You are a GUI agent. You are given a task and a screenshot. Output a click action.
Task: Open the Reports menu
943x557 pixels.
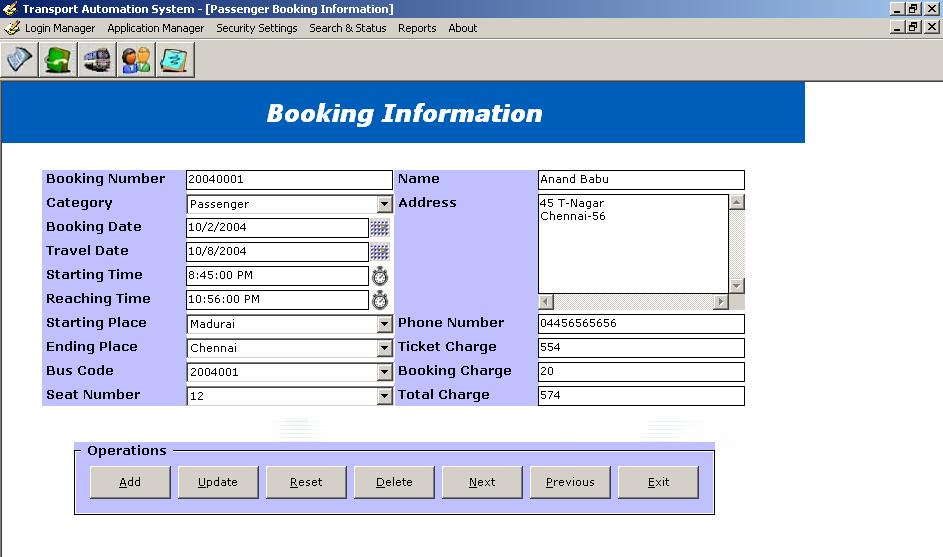coord(417,28)
